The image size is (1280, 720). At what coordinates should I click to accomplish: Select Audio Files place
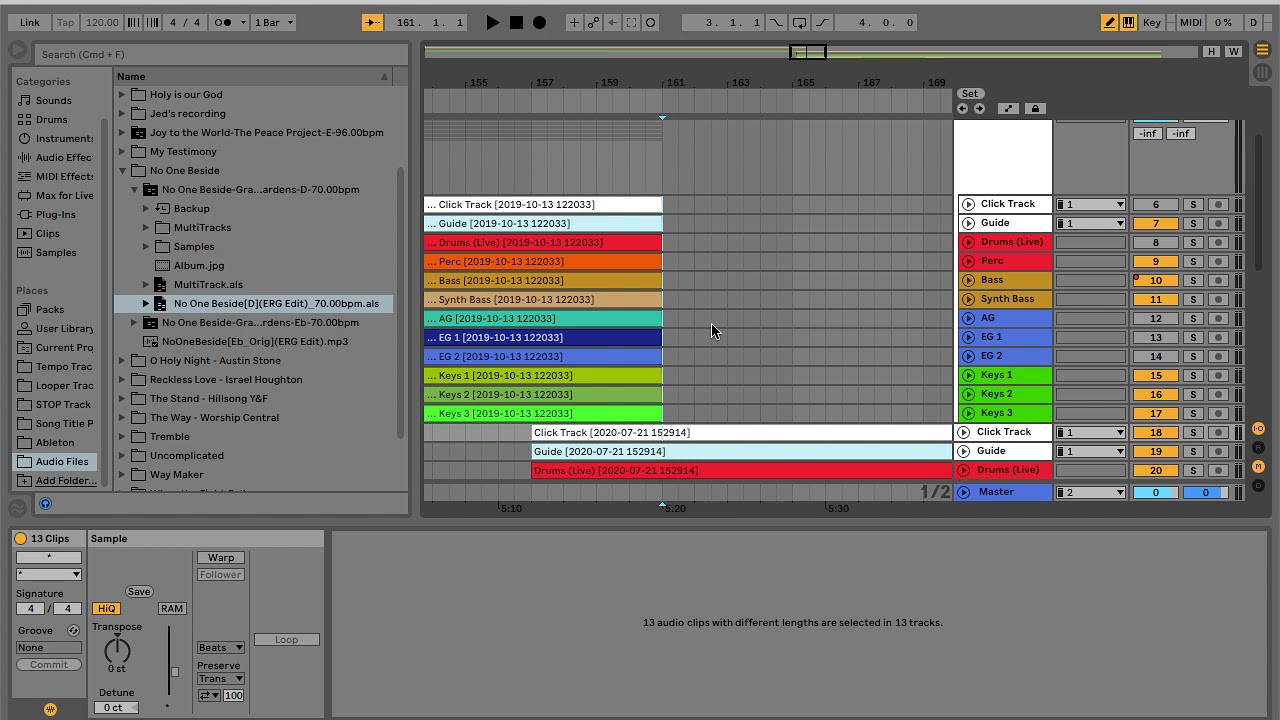point(55,461)
